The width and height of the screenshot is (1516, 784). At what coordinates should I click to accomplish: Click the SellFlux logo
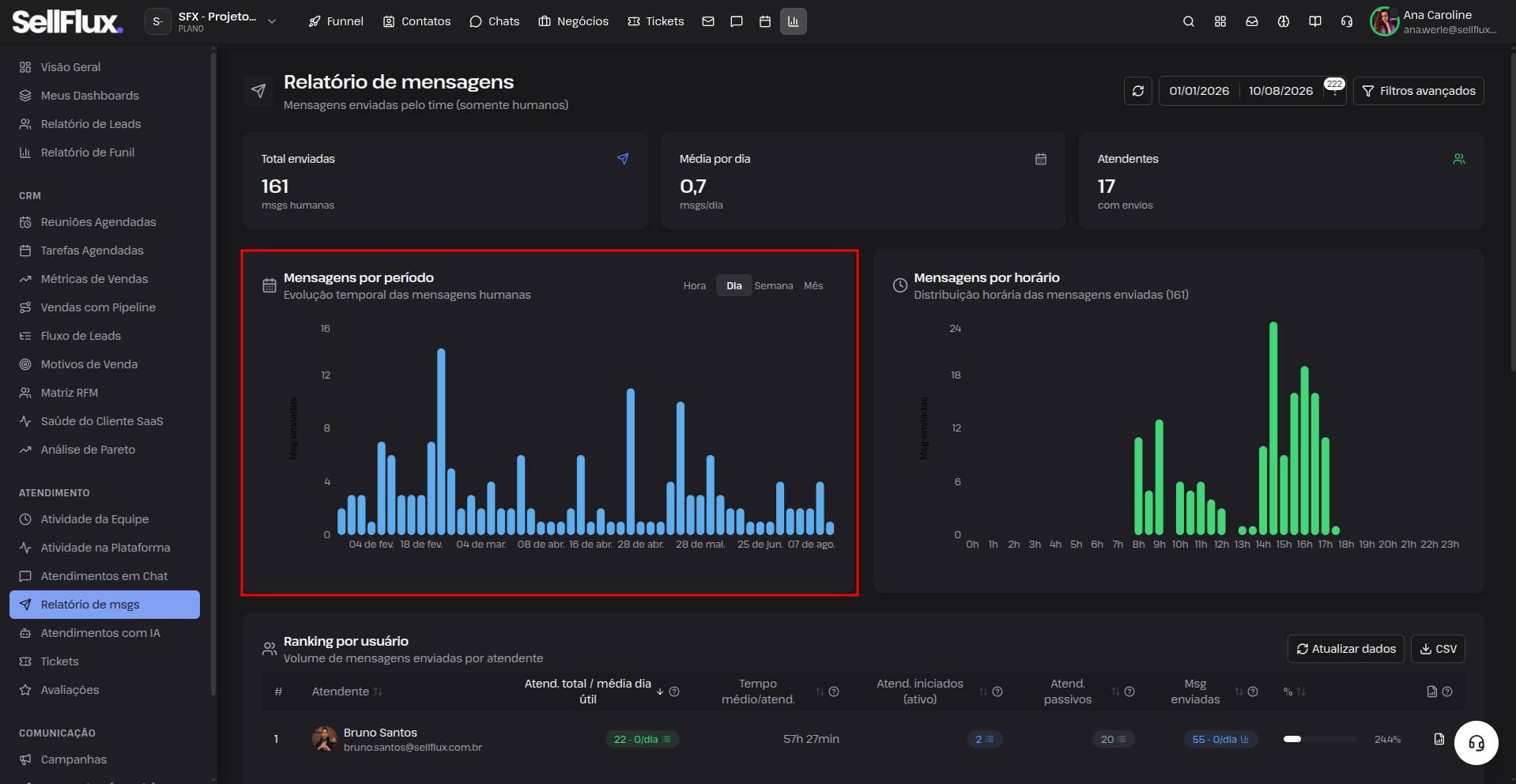pyautogui.click(x=67, y=21)
